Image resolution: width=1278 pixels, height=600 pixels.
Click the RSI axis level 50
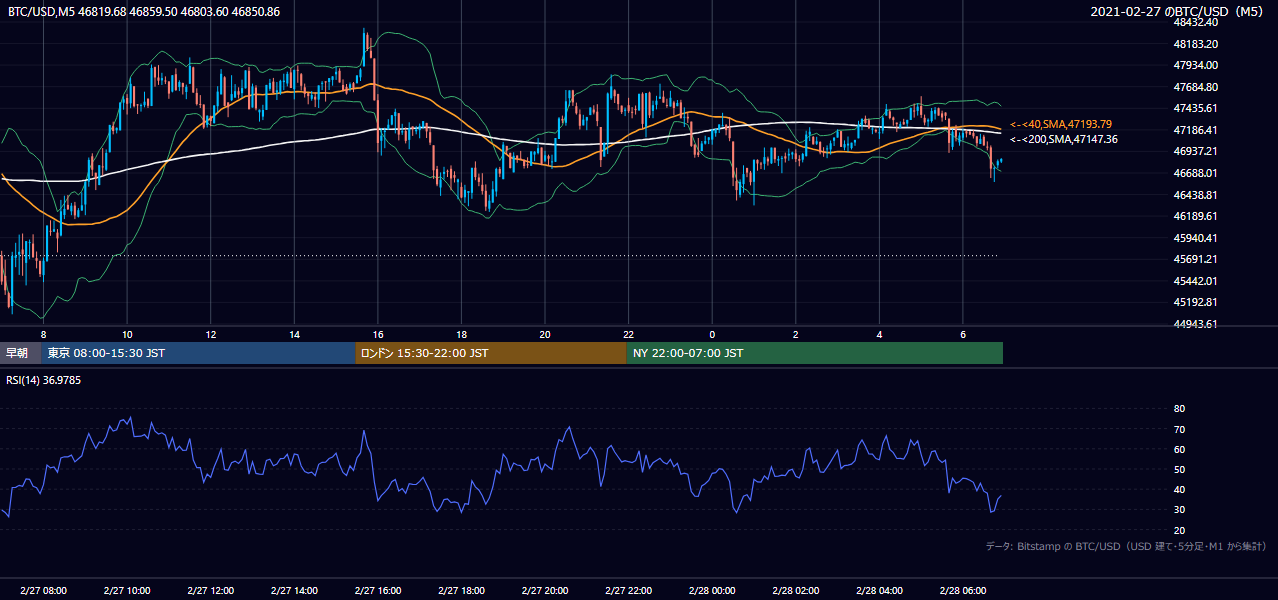1179,469
